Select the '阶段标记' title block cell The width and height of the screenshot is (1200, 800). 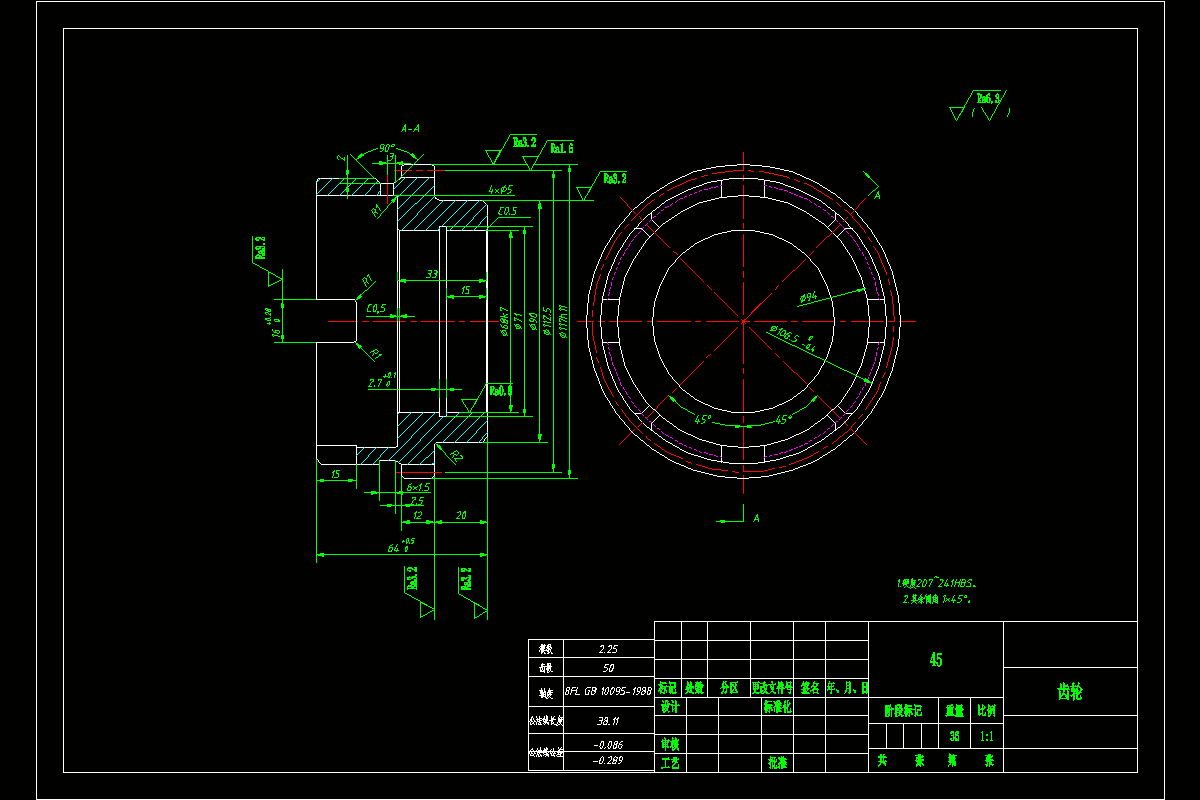pos(903,711)
